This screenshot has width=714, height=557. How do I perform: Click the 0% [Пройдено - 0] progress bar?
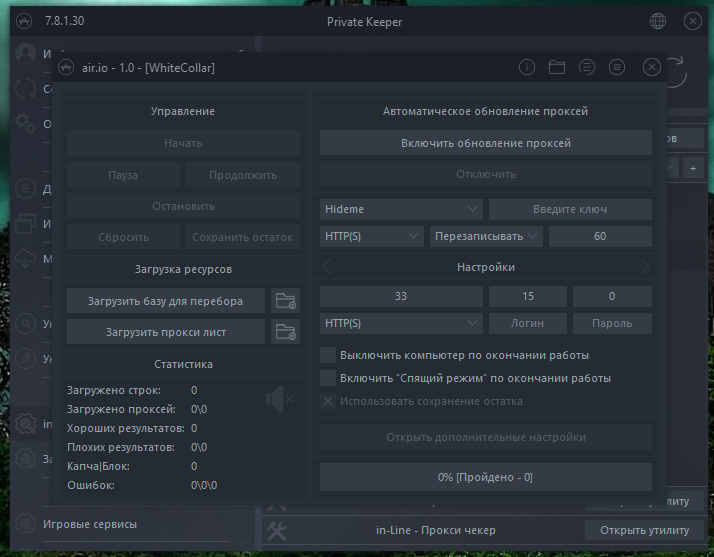[486, 477]
